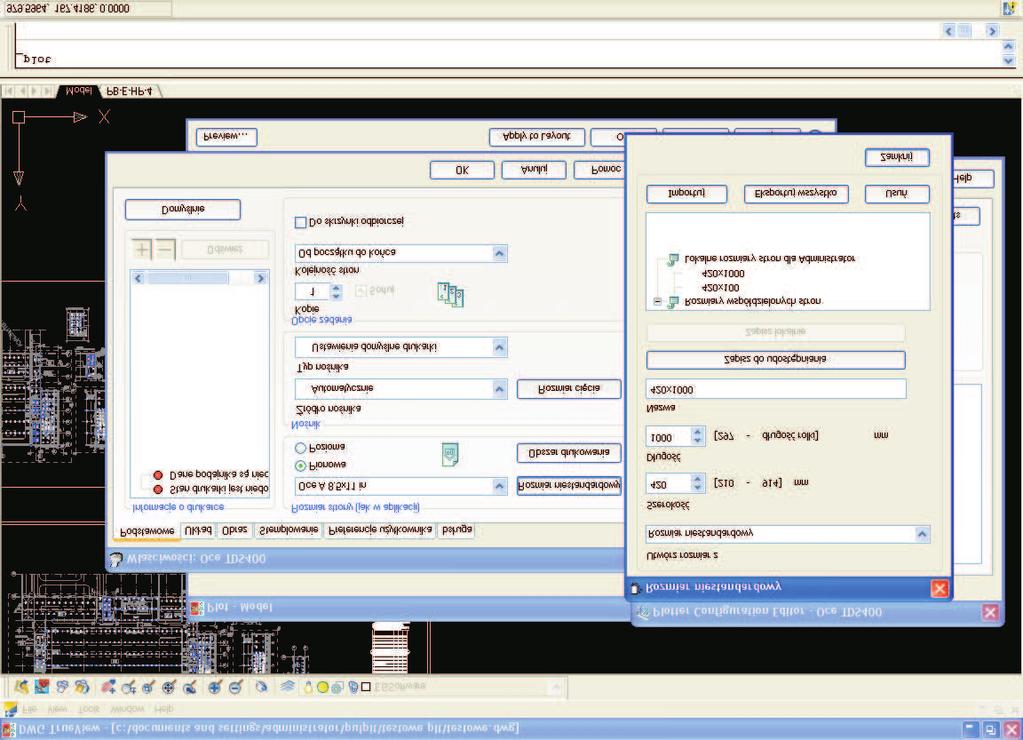The image size is (1023, 740).
Task: Click folder icon of Rozmiary współdzielonych stron
Action: pos(673,302)
